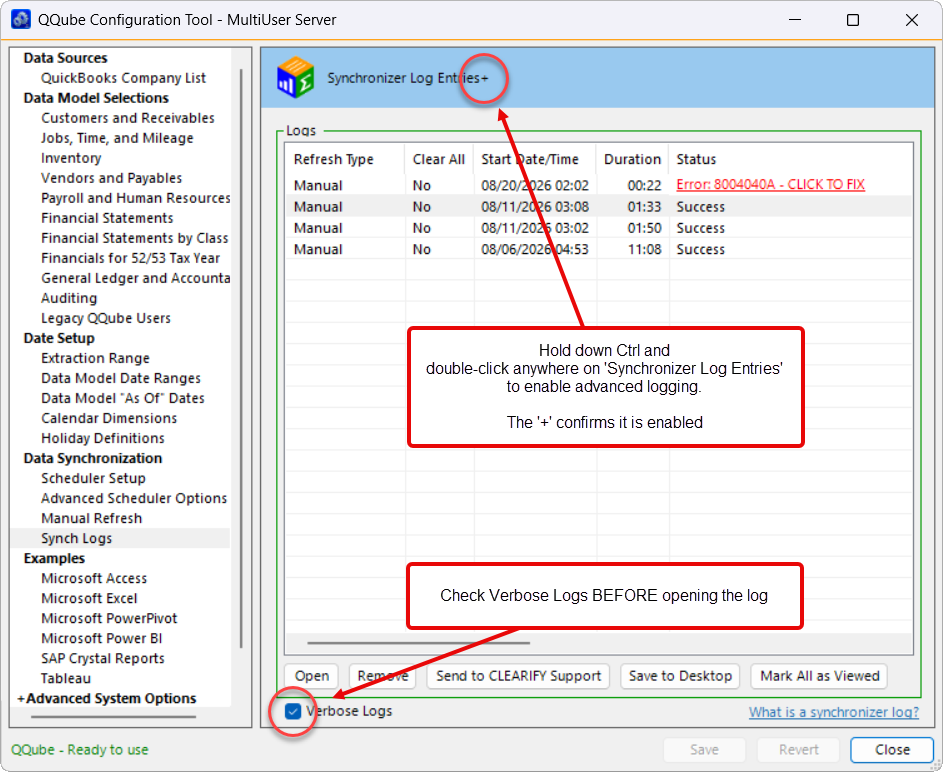Image resolution: width=943 pixels, height=772 pixels.
Task: Open Data Model "As Of" Dates
Action: click(x=123, y=398)
